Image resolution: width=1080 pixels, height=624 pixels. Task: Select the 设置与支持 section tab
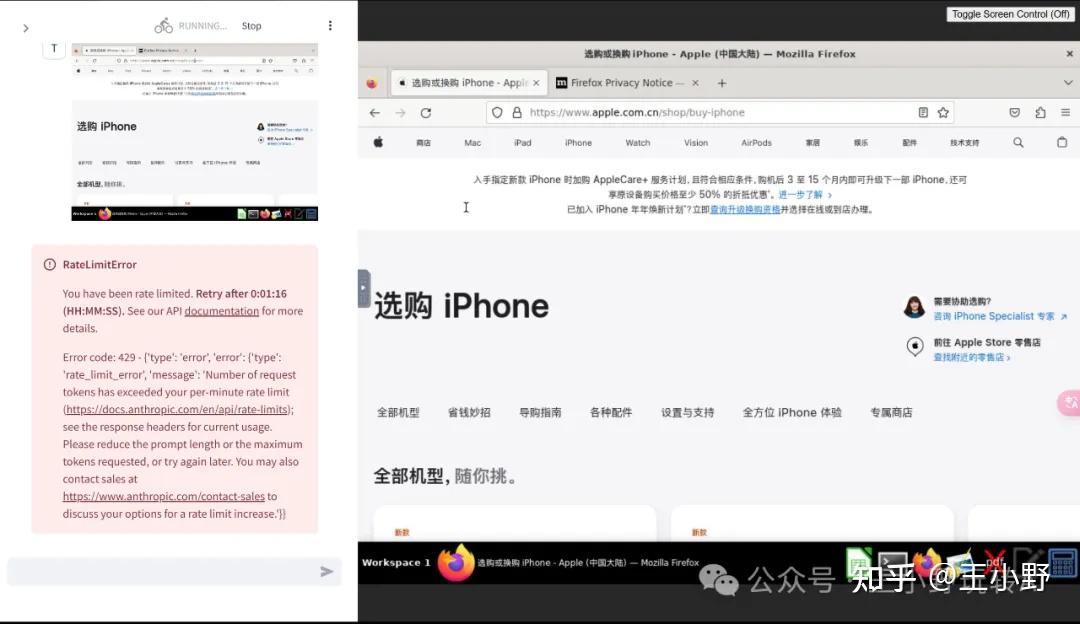coord(687,413)
